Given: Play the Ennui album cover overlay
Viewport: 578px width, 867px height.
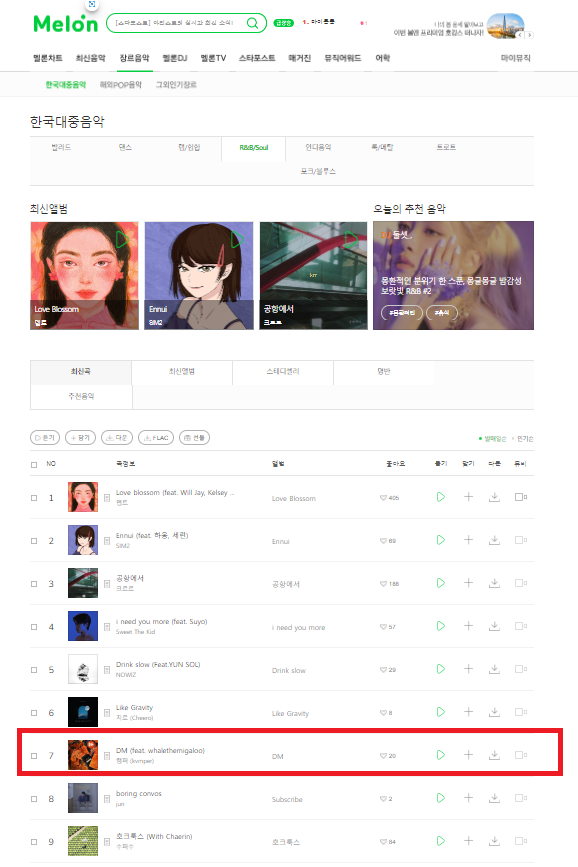Looking at the screenshot, I should [237, 240].
